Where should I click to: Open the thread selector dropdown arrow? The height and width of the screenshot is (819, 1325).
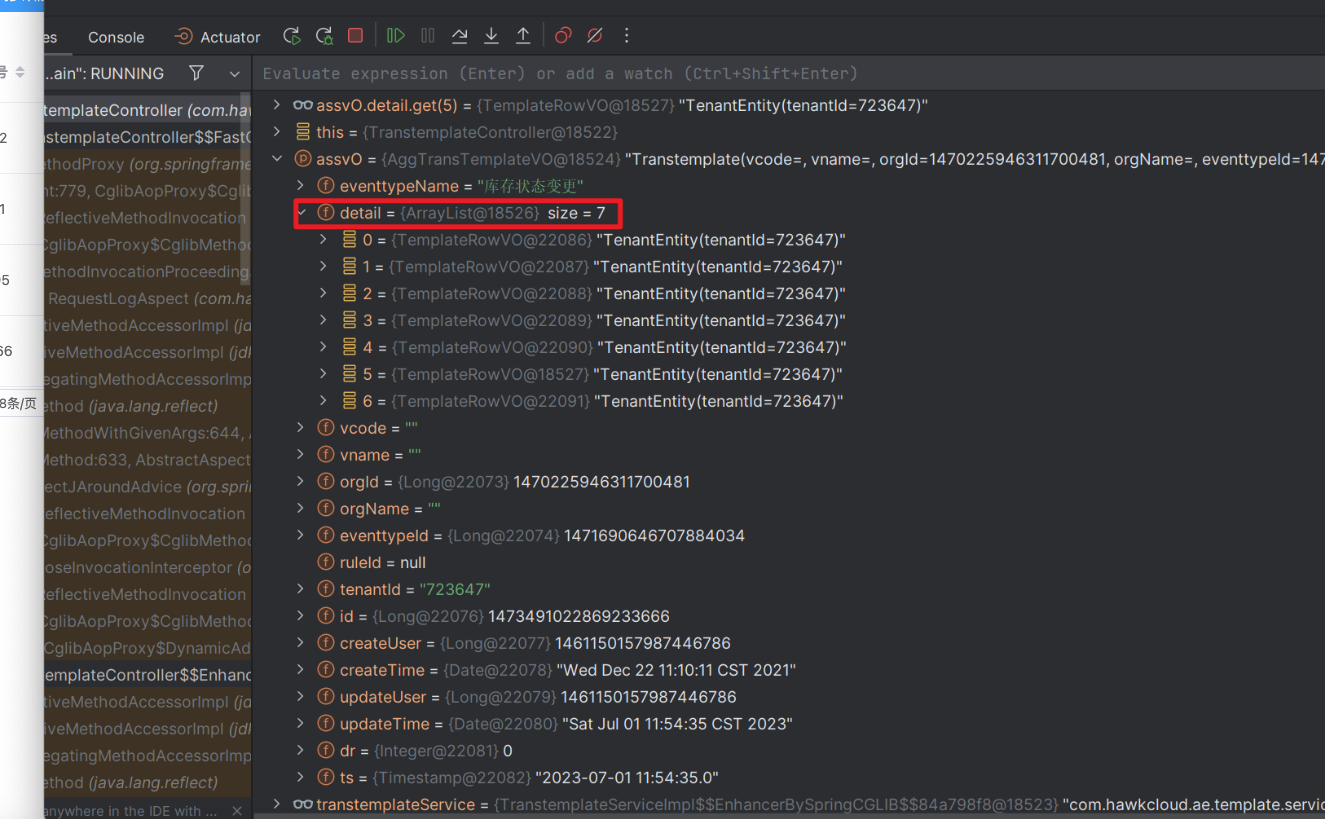235,74
